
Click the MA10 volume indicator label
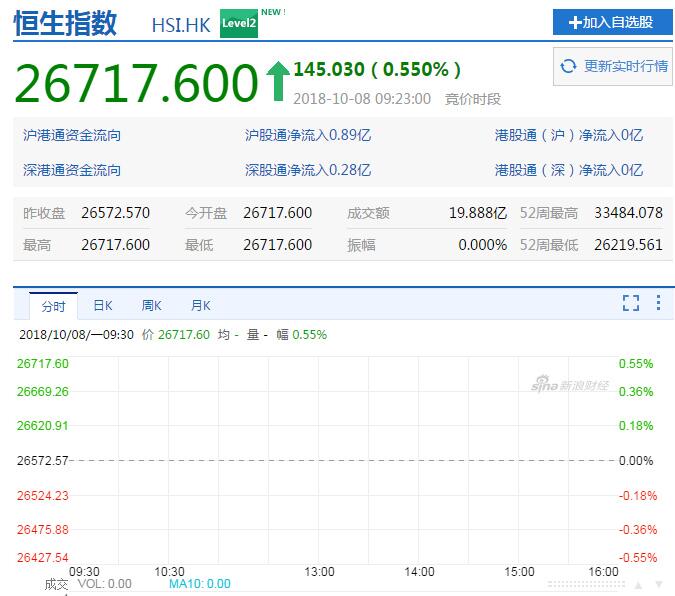coord(199,584)
